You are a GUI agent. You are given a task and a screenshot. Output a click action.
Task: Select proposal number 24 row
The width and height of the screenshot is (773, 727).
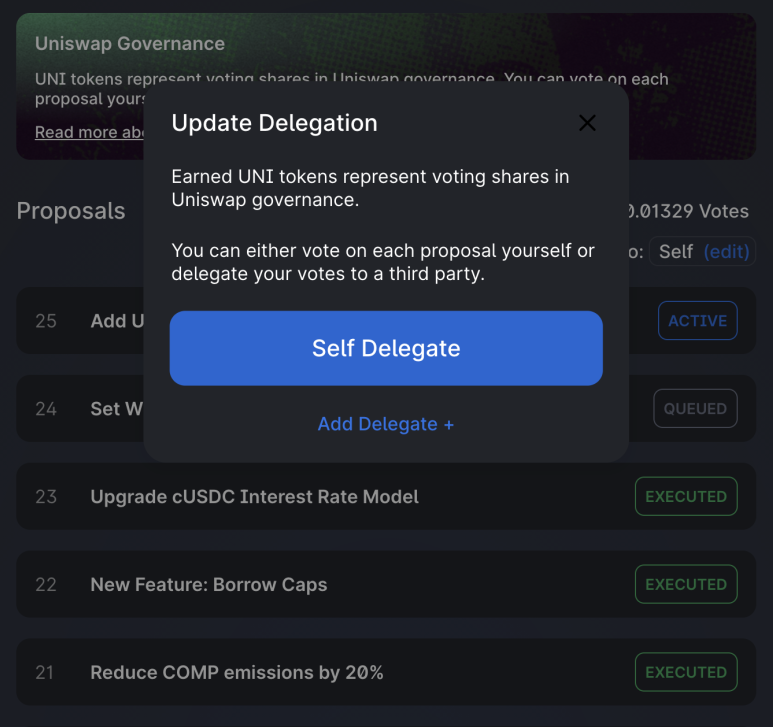coord(80,409)
